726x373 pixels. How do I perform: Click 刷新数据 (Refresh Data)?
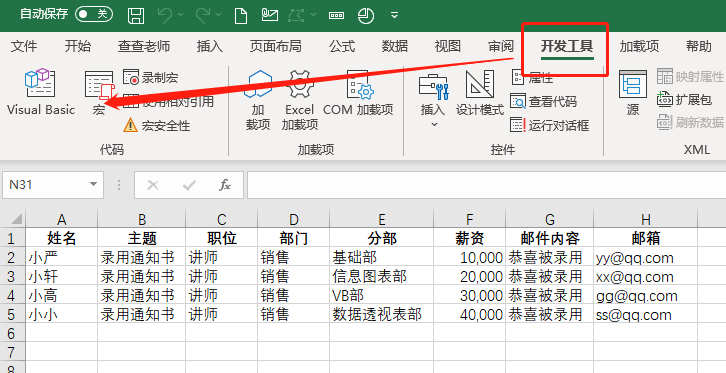click(690, 123)
